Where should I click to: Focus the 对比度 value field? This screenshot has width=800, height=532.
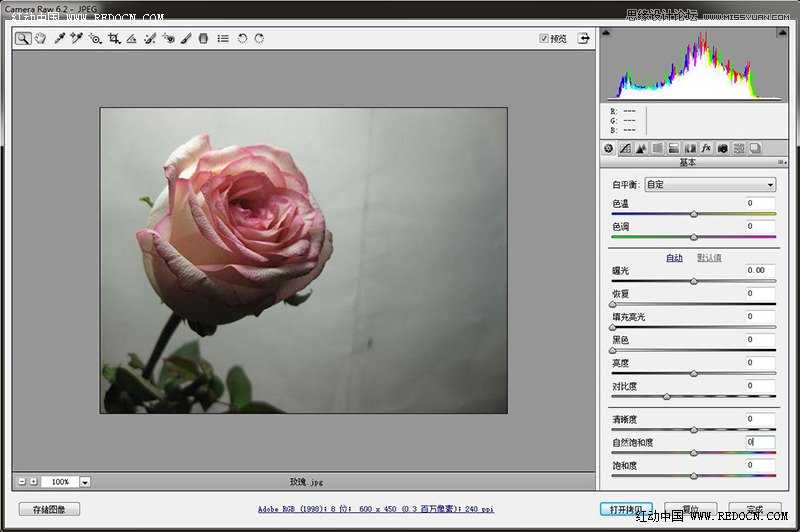coord(760,386)
